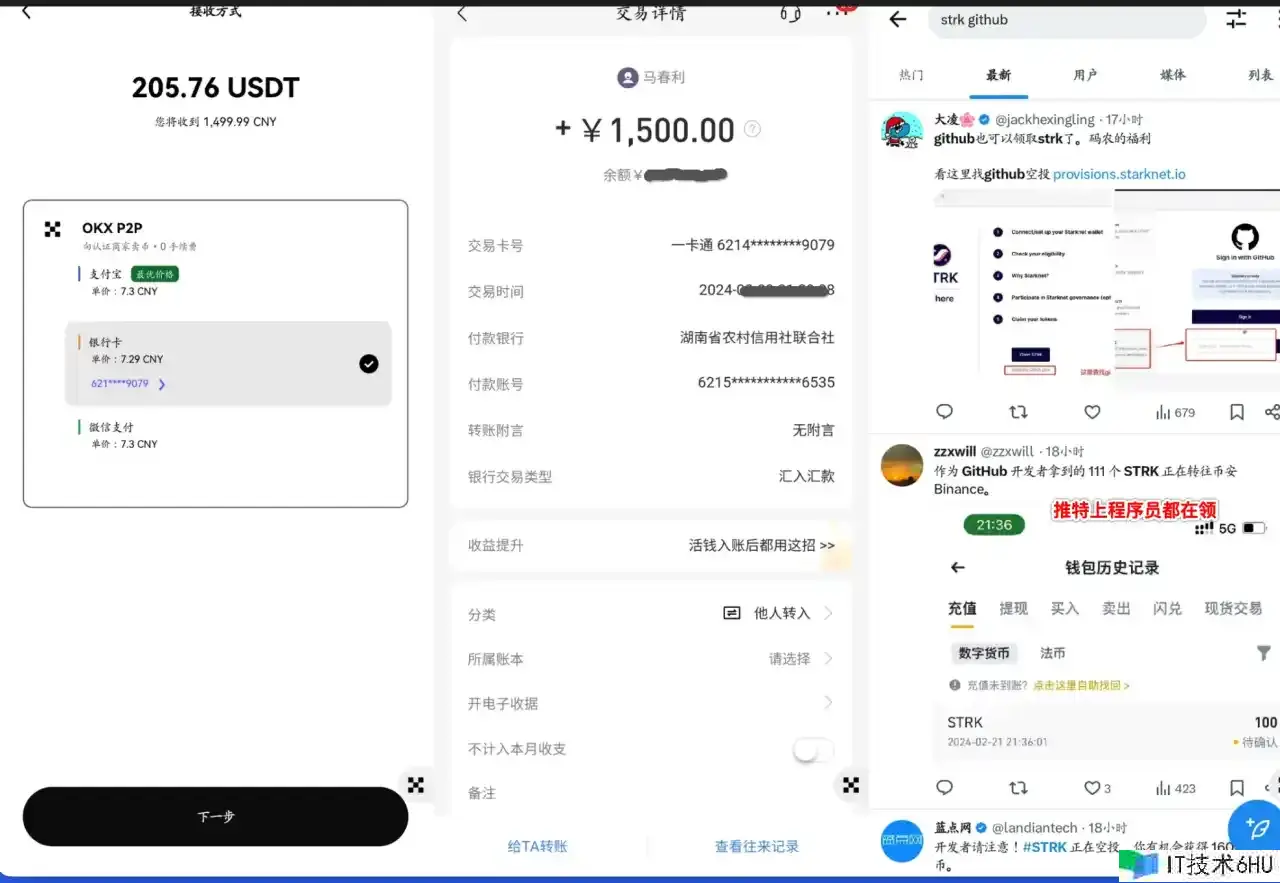
Task: Open provisions.starknet.io link
Action: tap(1119, 174)
